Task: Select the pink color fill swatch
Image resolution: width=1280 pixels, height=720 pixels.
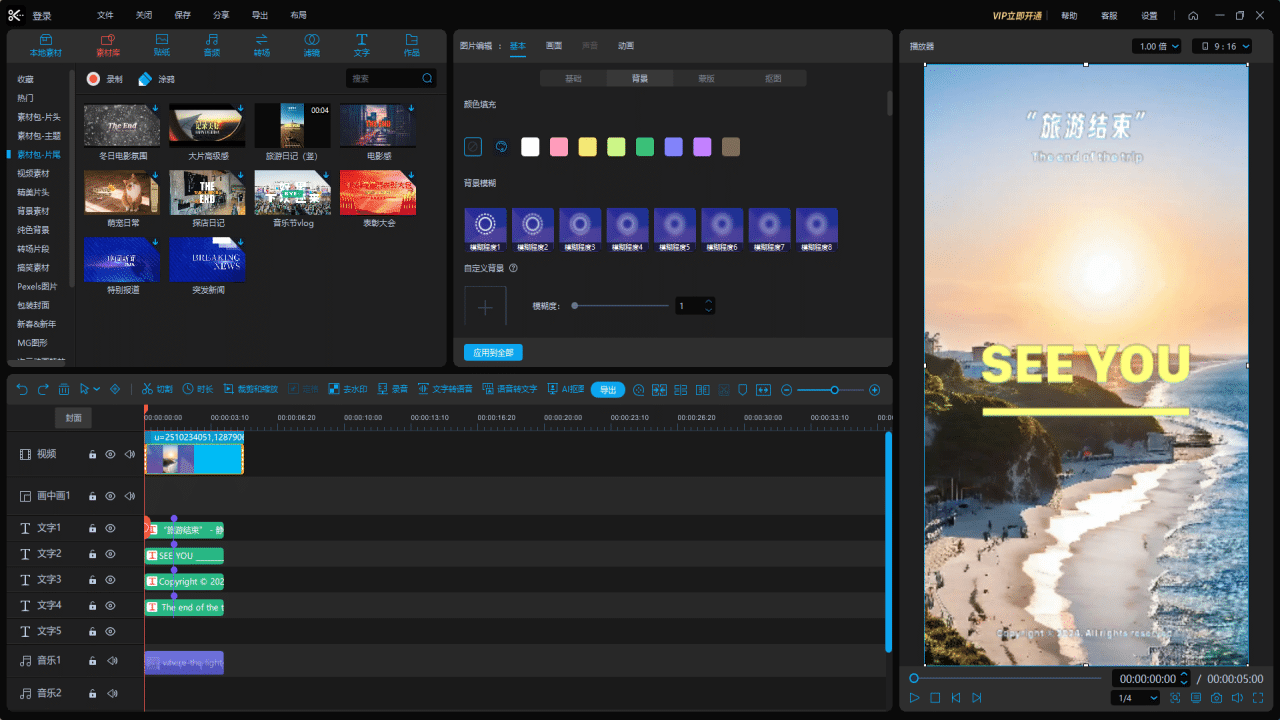Action: [559, 147]
